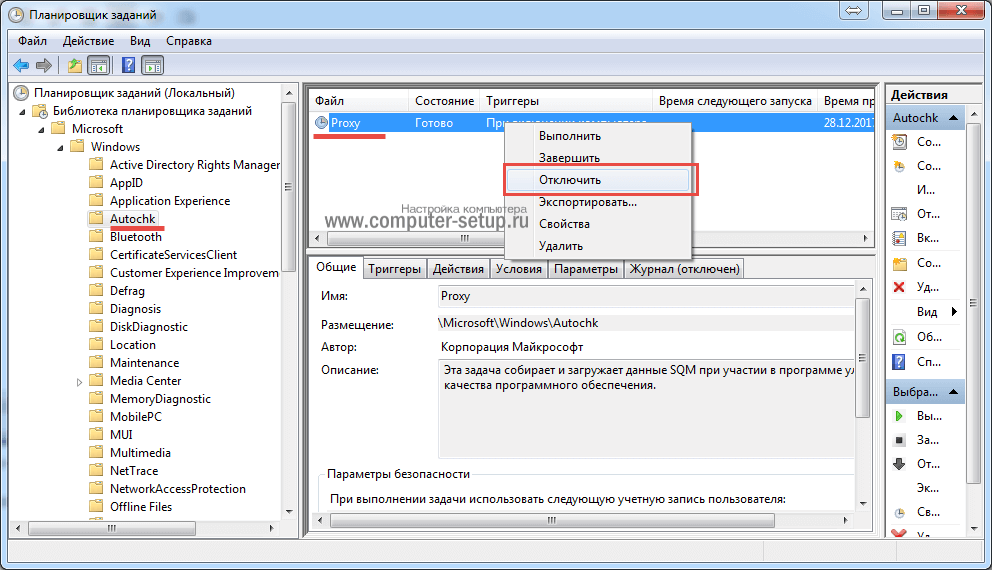This screenshot has width=992, height=570.
Task: Choose Отключить in the context menu
Action: (x=569, y=180)
